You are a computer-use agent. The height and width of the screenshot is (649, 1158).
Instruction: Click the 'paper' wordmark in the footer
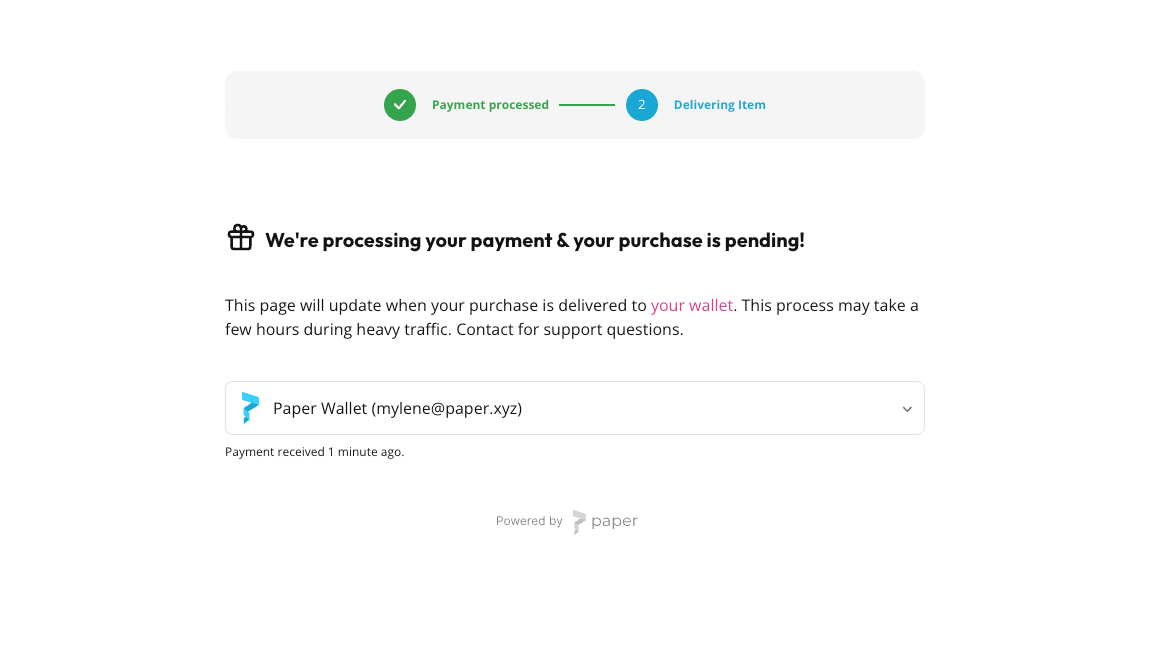614,522
